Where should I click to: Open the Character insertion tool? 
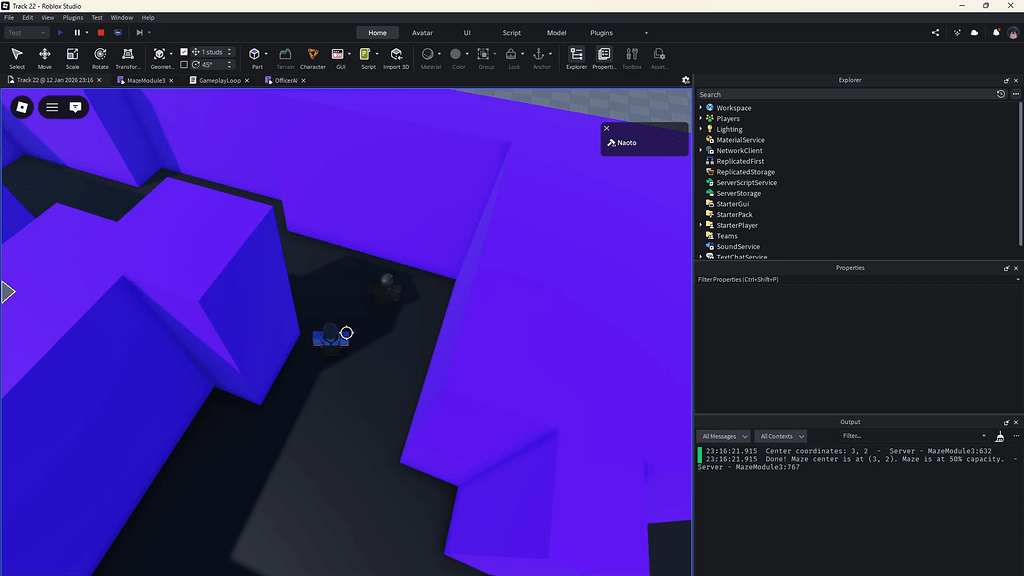coord(313,55)
